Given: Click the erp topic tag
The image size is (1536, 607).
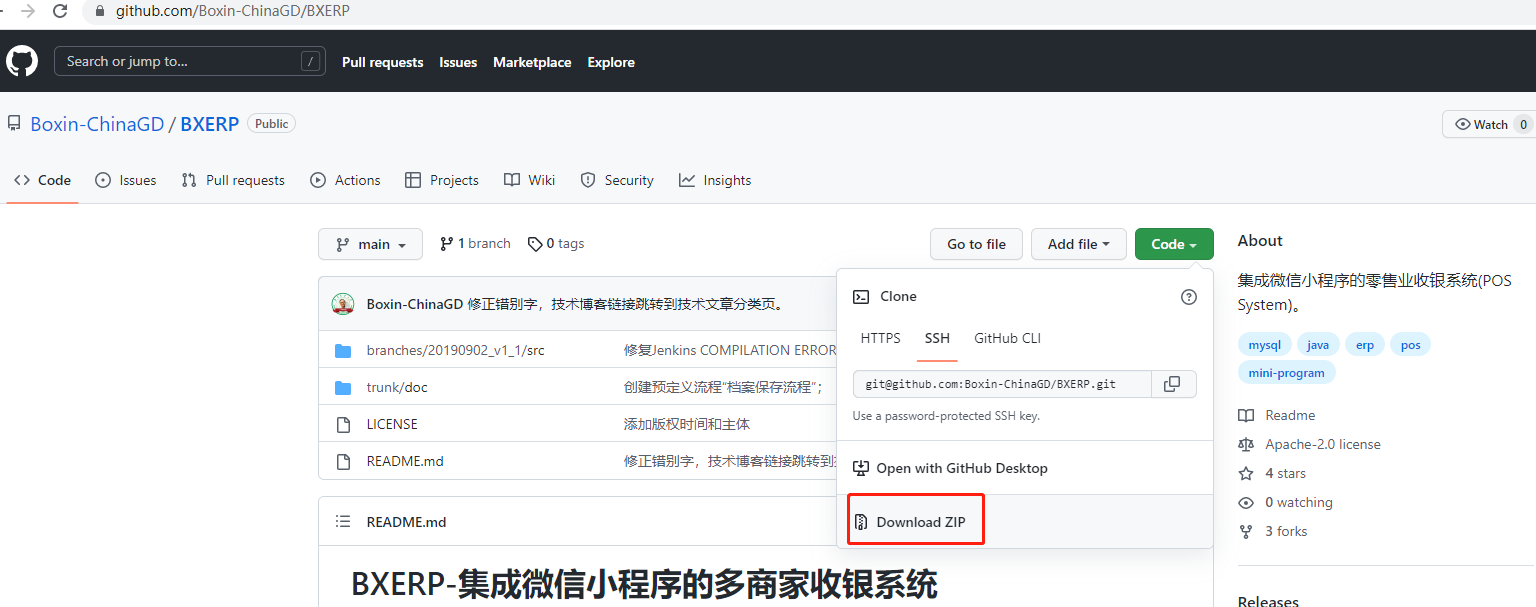Looking at the screenshot, I should click(x=1365, y=345).
